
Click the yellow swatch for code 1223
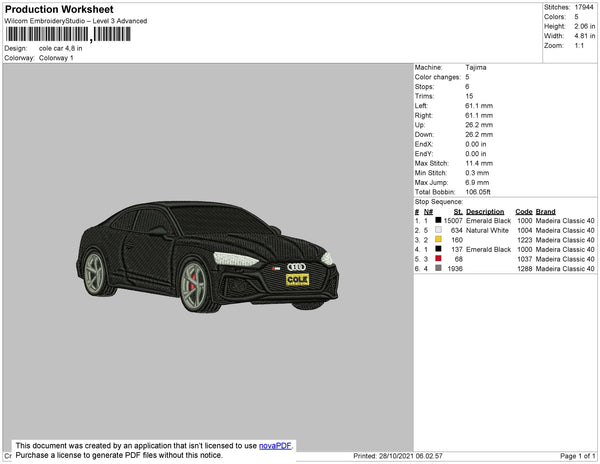click(438, 240)
